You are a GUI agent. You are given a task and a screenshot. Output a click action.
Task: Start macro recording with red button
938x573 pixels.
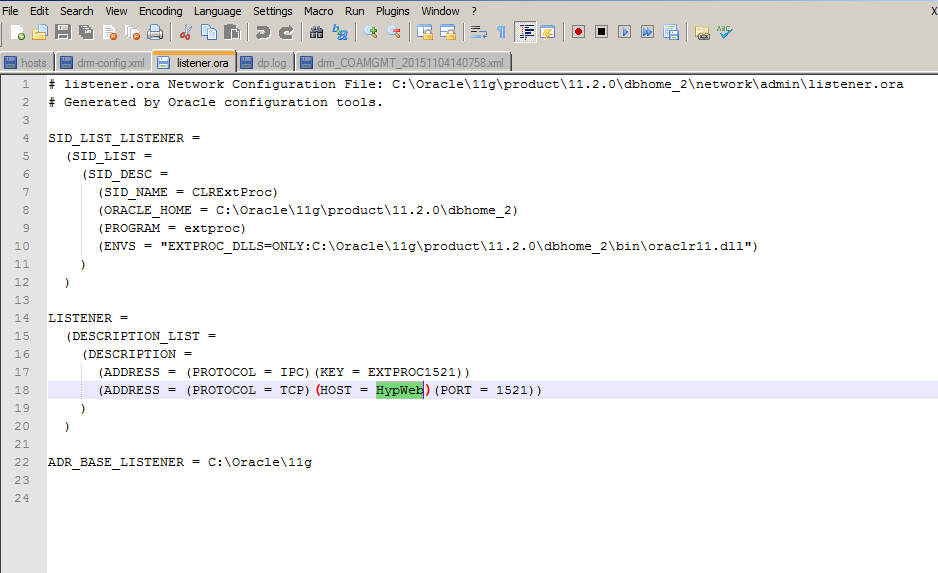[x=578, y=32]
